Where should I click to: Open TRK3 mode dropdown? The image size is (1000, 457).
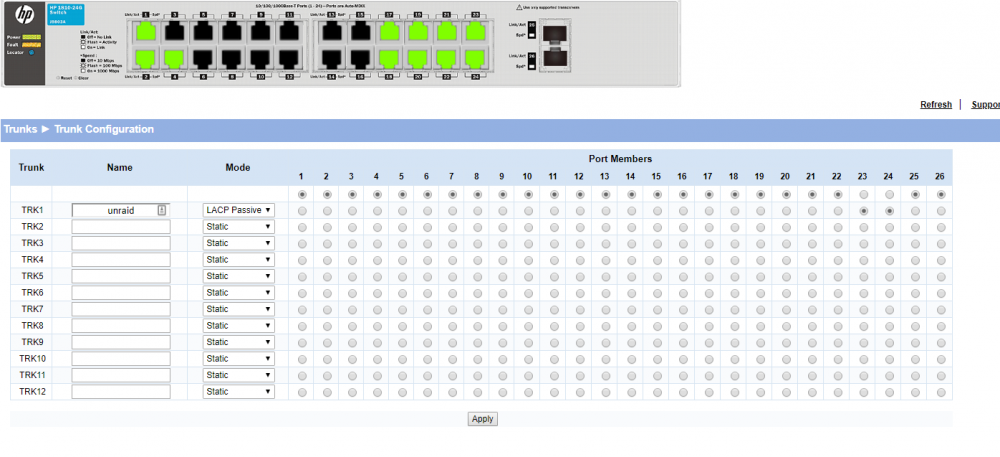pos(239,243)
